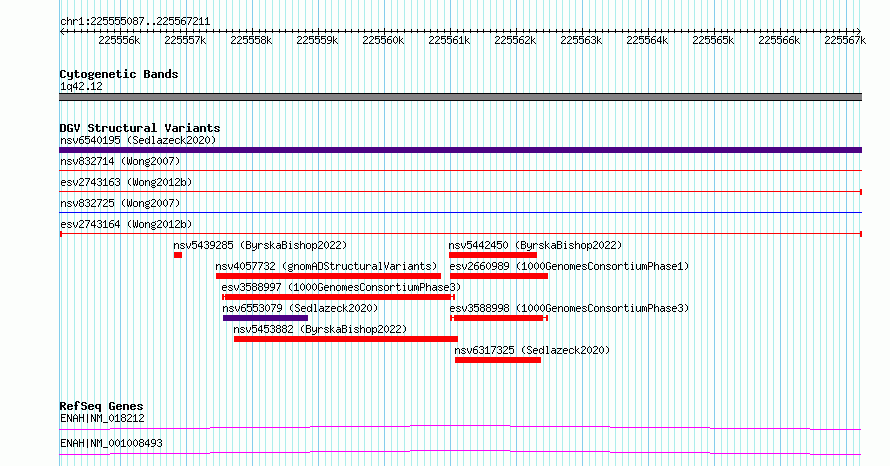Click the 225556k ruler tick label
890x466 pixels.
pos(119,40)
